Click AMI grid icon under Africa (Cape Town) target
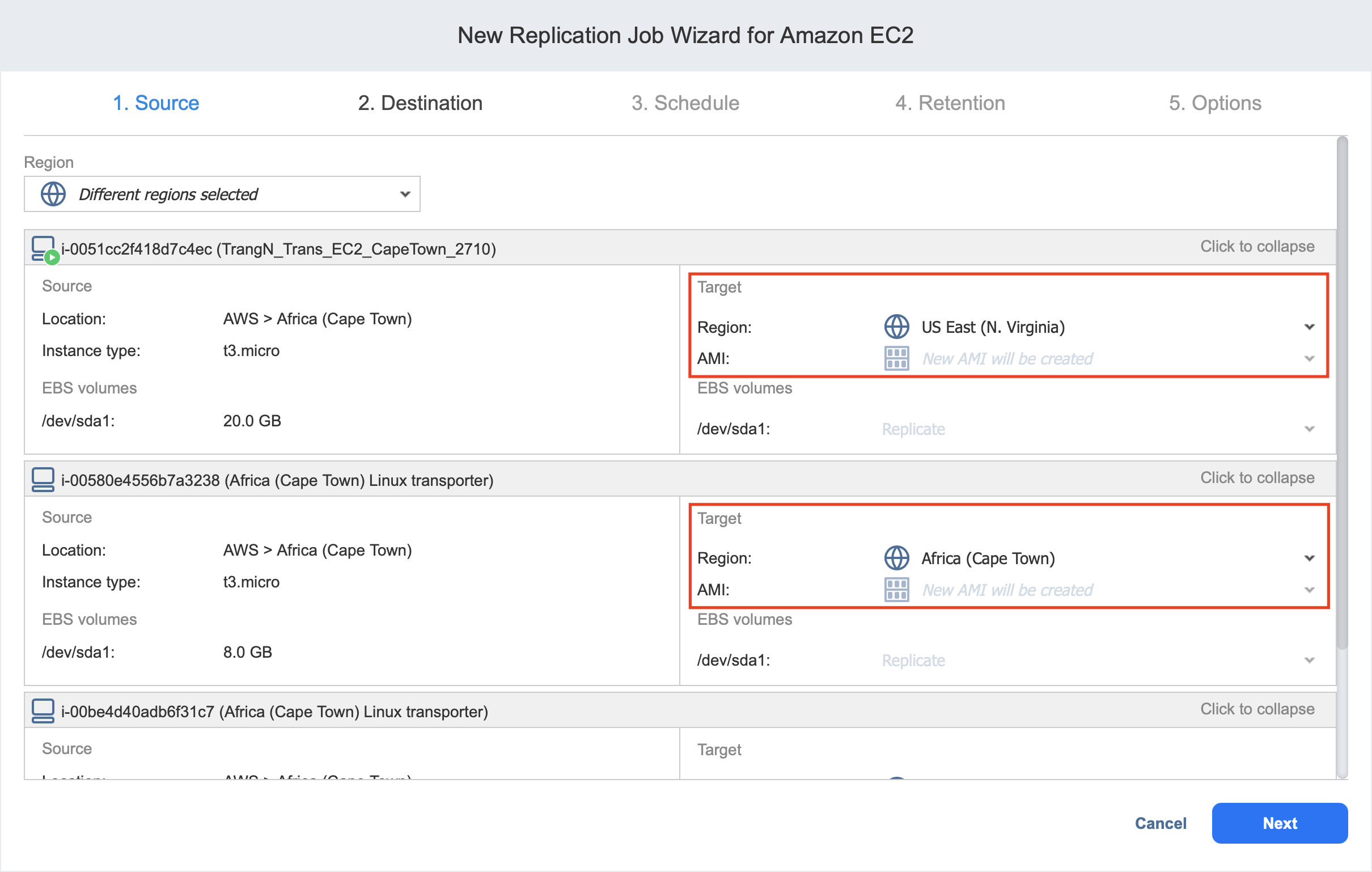1372x872 pixels. coord(896,589)
